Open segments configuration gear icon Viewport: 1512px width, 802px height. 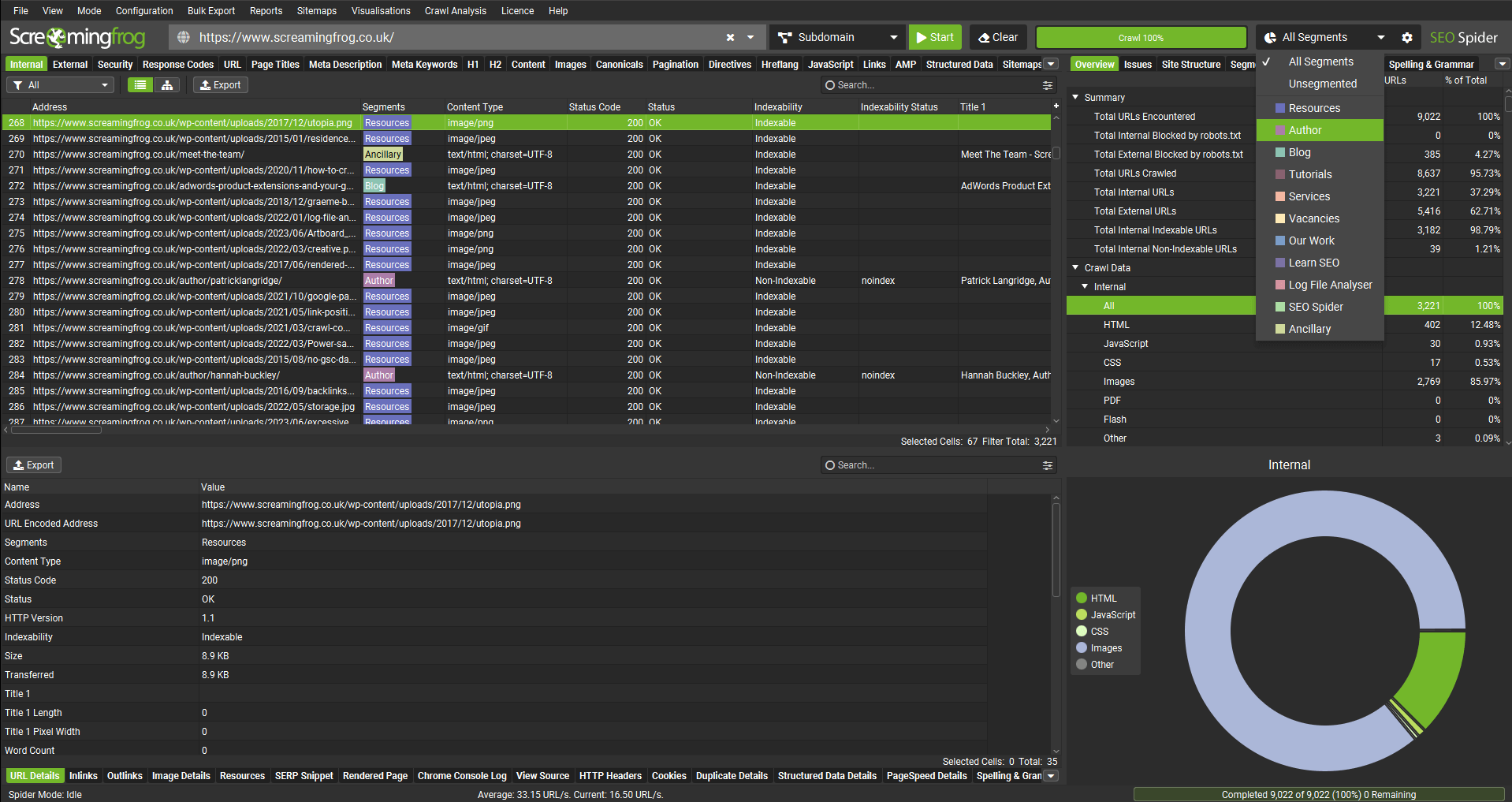[x=1406, y=38]
